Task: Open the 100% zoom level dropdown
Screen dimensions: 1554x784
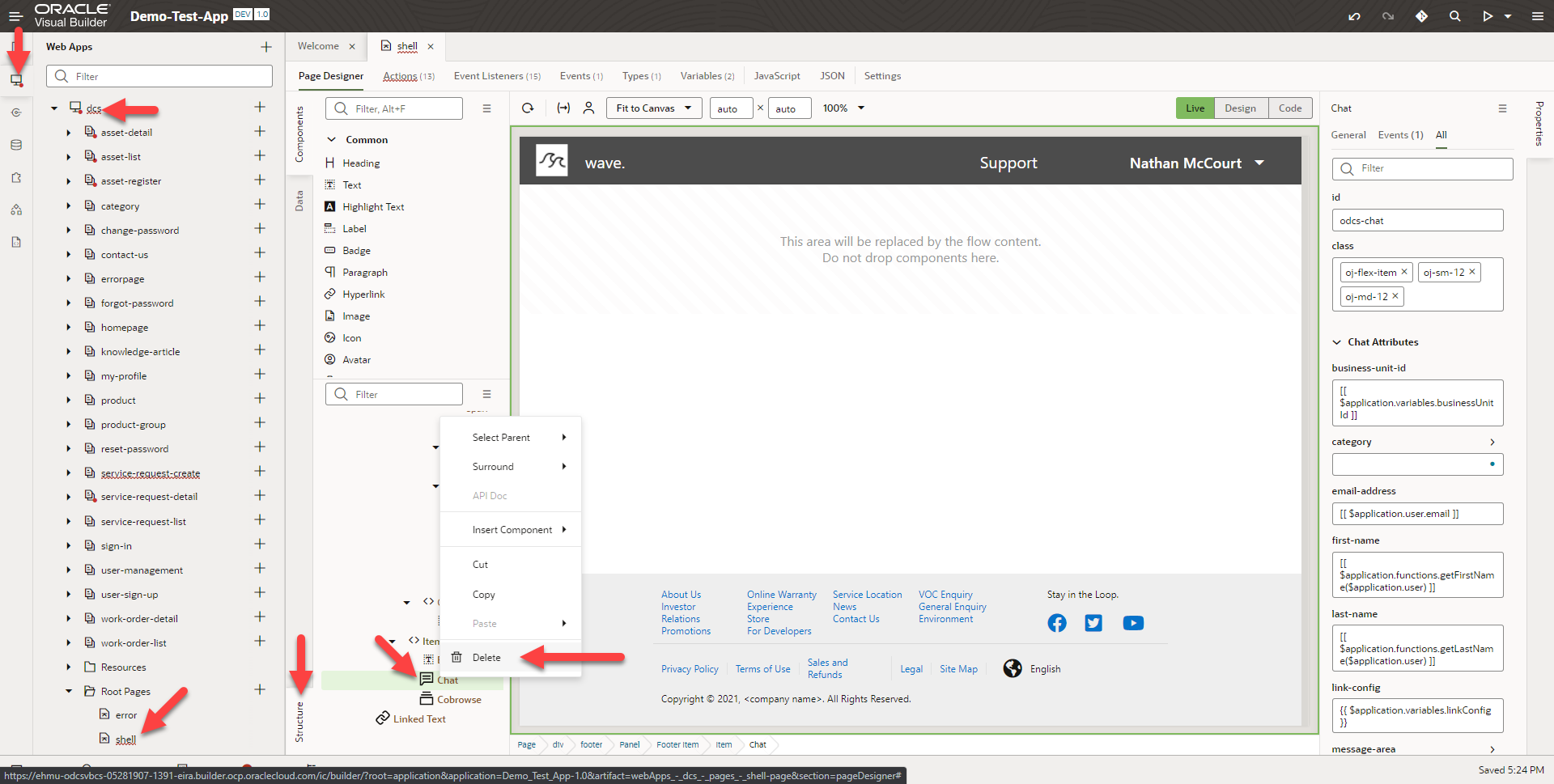Action: (x=843, y=108)
